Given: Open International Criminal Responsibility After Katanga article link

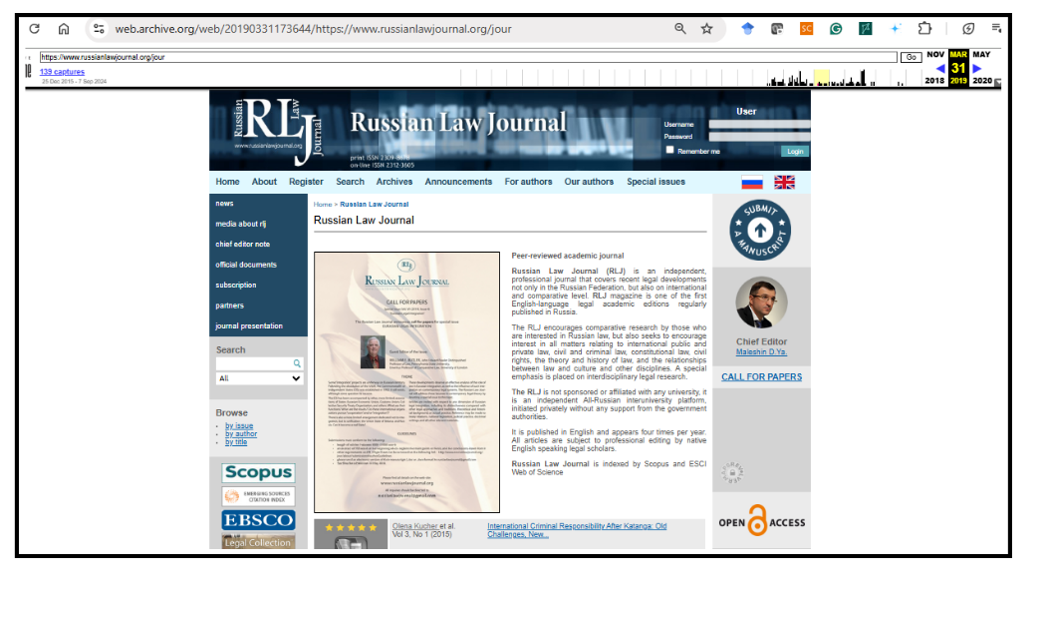Looking at the screenshot, I should (577, 530).
